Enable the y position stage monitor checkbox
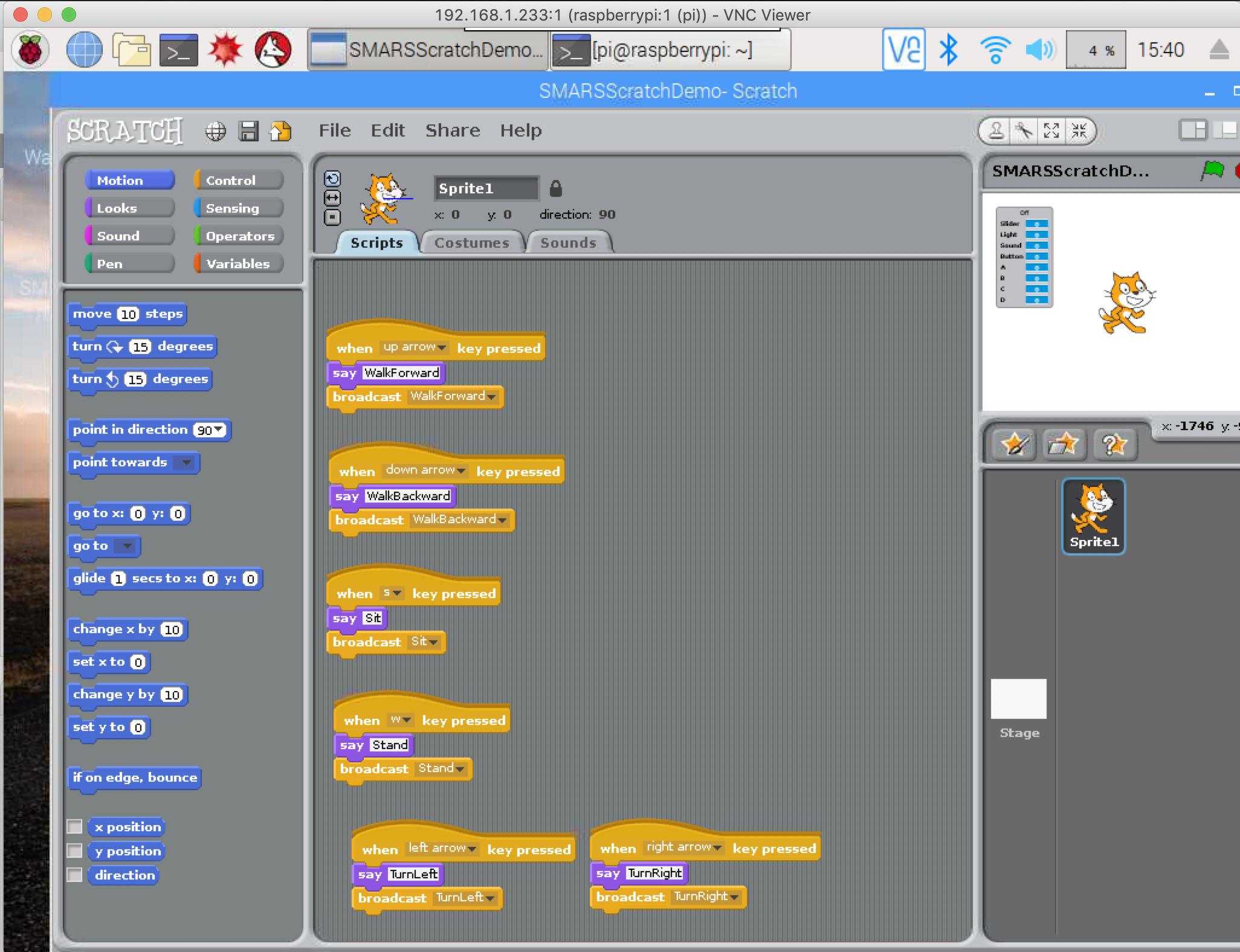 (x=74, y=851)
